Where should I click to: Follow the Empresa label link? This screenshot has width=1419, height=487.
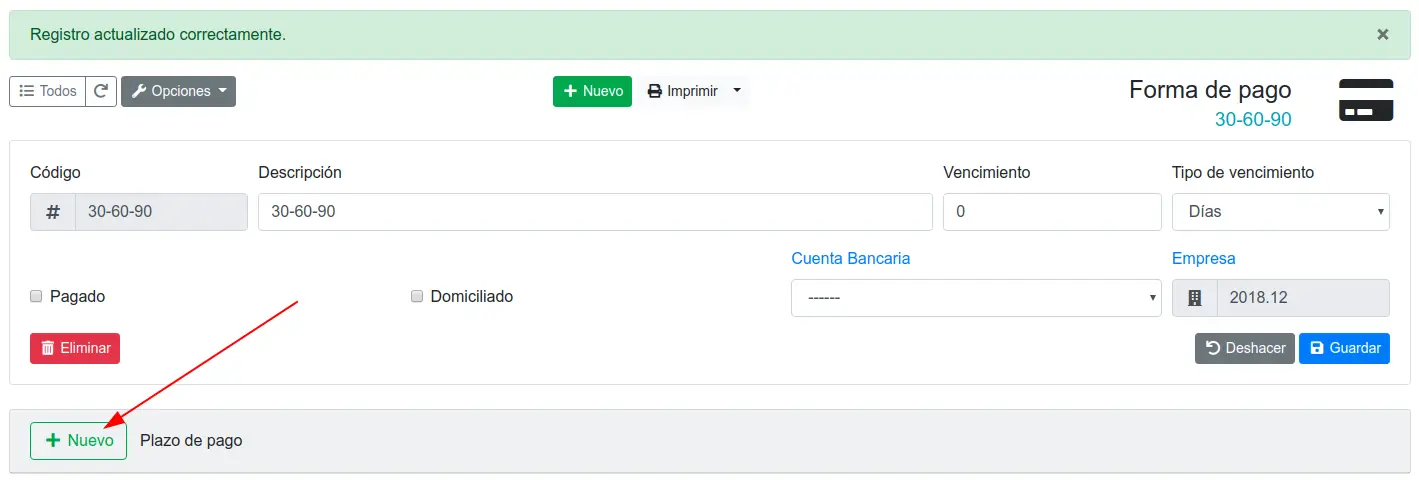(x=1204, y=258)
